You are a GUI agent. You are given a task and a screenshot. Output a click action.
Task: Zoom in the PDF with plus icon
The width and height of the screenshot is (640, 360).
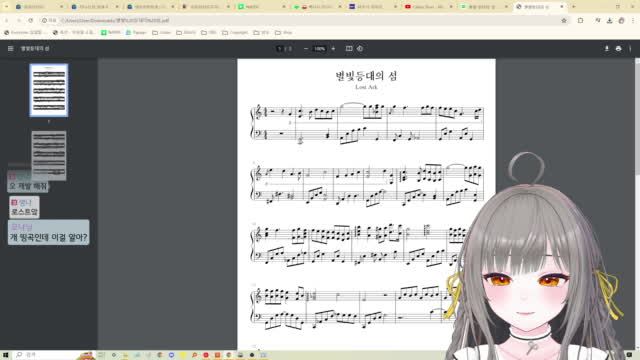[x=333, y=49]
